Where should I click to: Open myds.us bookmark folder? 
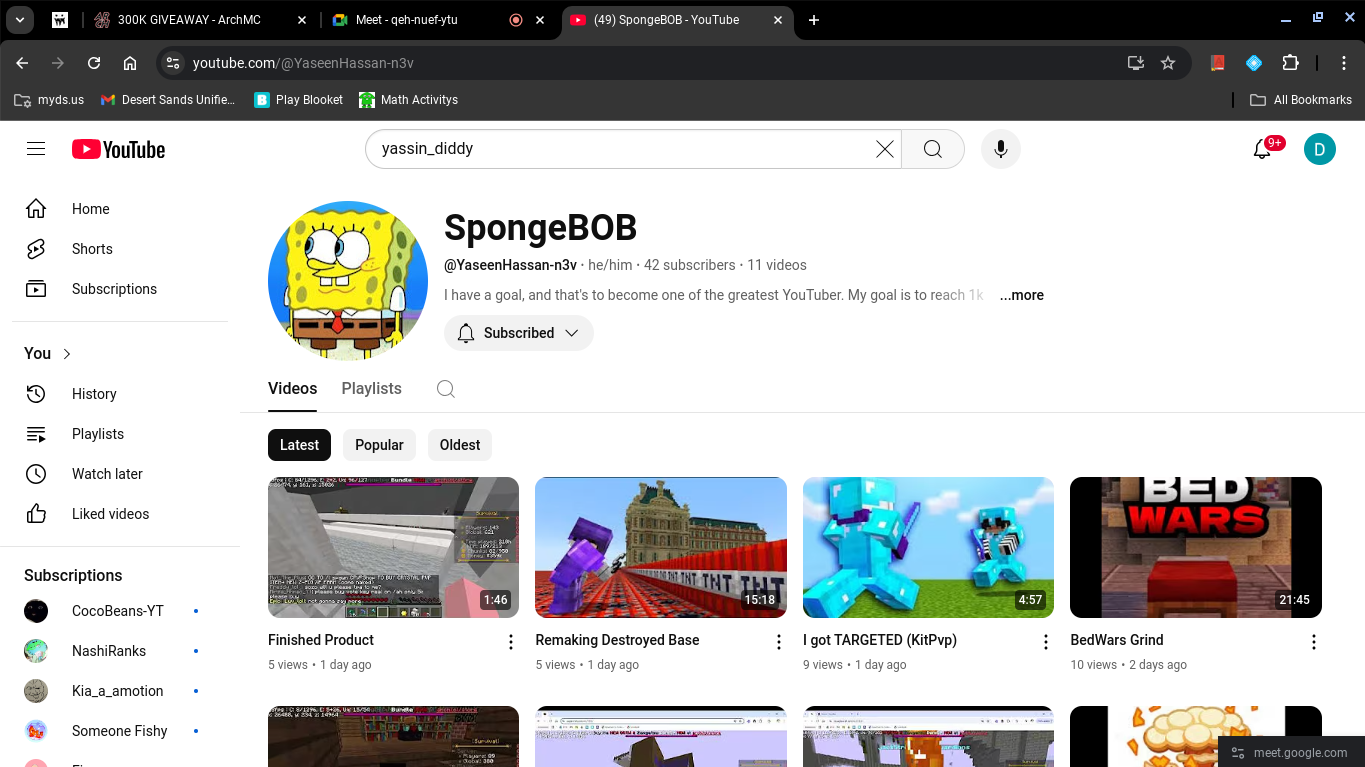coord(49,100)
